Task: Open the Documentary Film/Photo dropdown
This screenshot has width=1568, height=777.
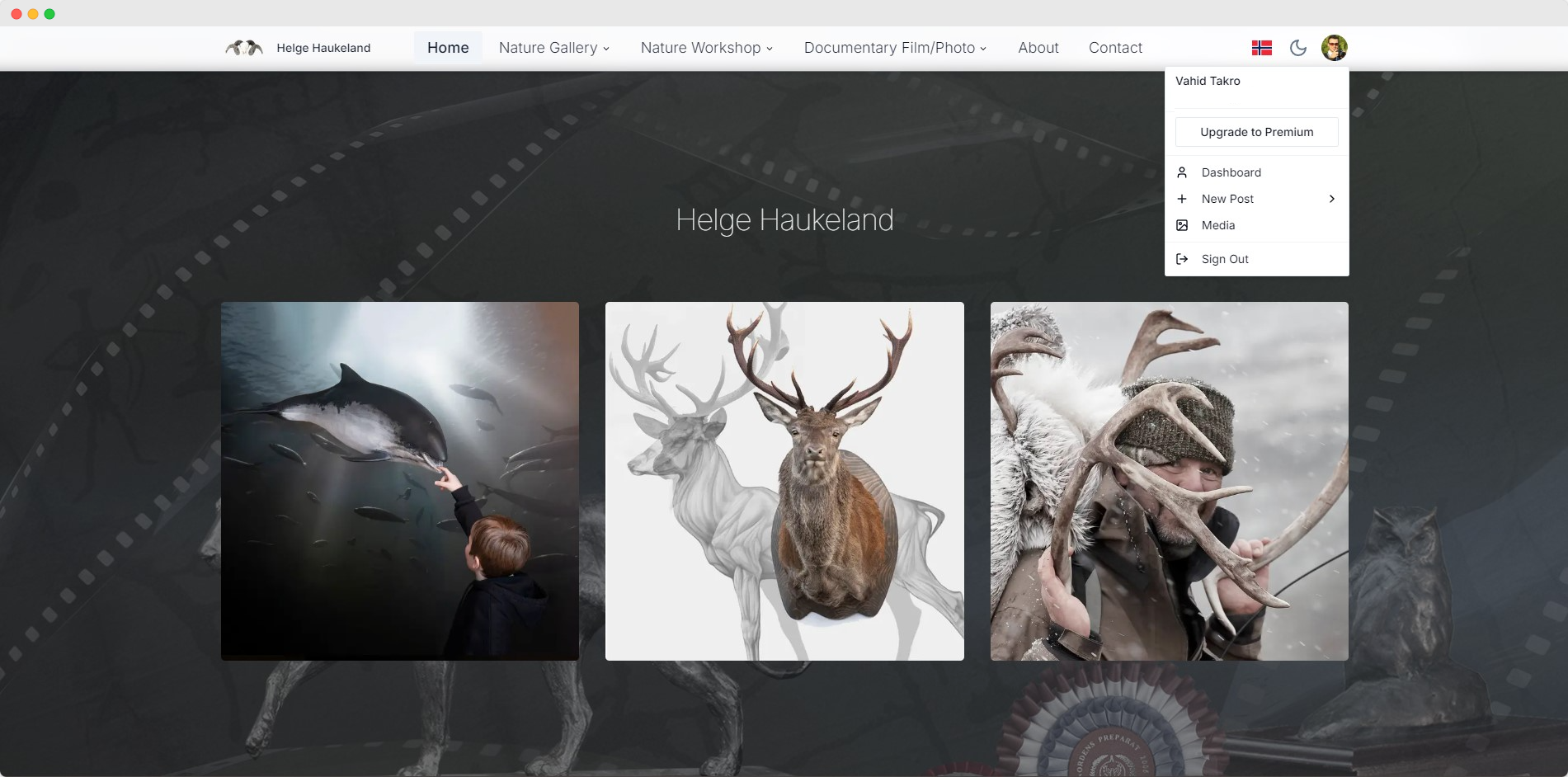Action: tap(895, 48)
